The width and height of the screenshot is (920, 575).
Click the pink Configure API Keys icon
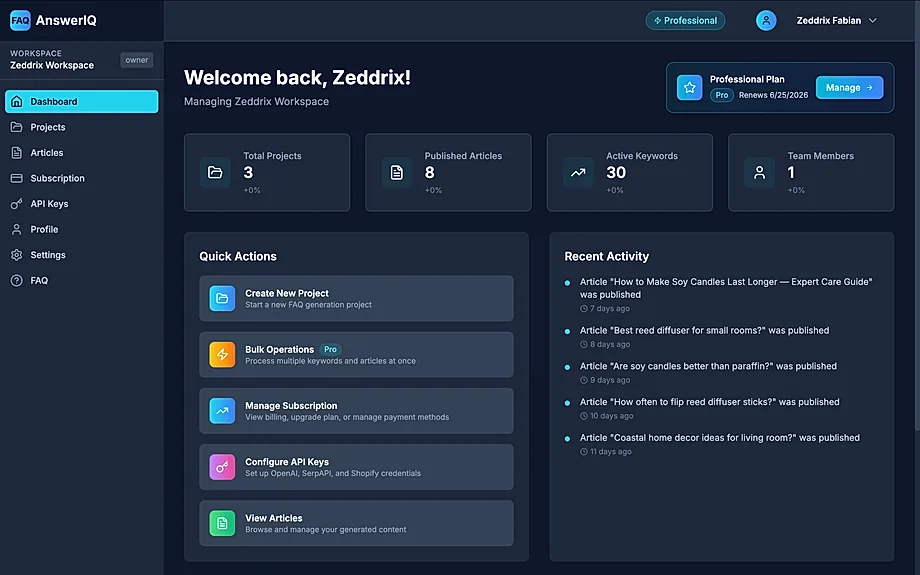[x=222, y=467]
